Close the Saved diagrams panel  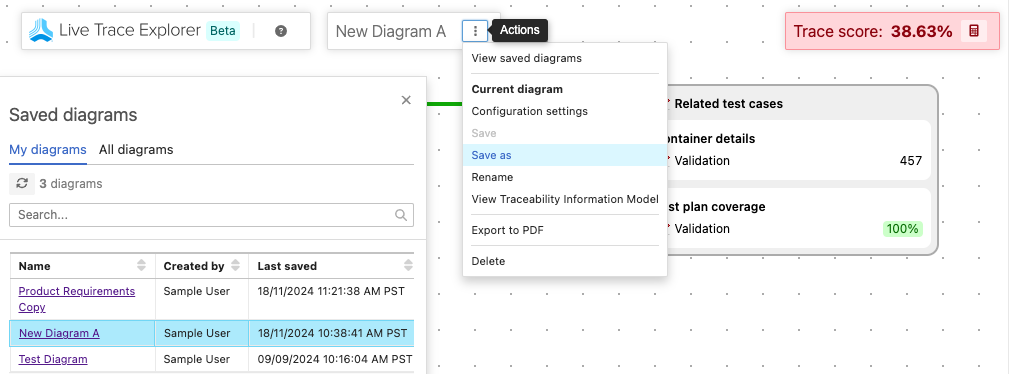[406, 100]
